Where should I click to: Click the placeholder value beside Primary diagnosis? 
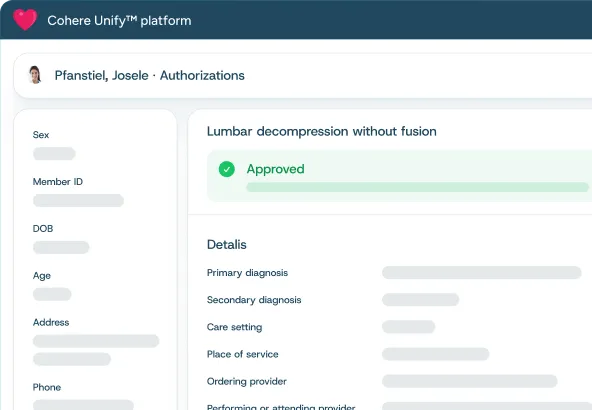tap(482, 273)
